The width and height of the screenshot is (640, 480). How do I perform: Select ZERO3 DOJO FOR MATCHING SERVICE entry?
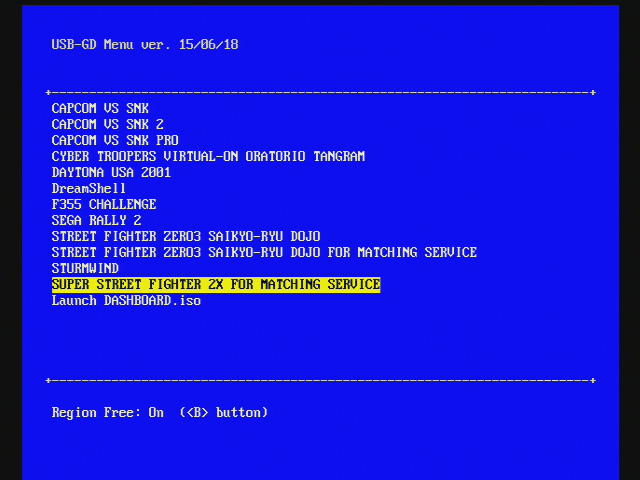coord(264,252)
